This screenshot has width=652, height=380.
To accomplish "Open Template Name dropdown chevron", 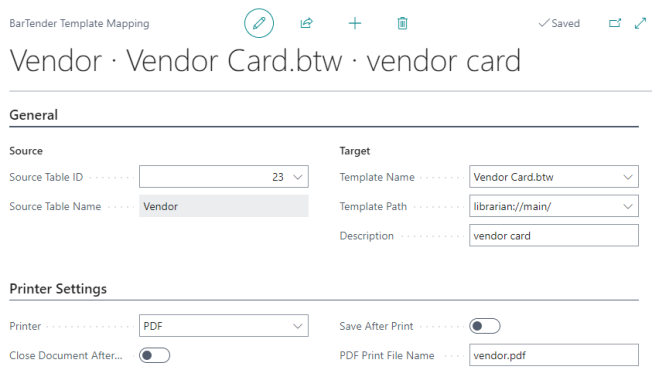I will [x=628, y=177].
